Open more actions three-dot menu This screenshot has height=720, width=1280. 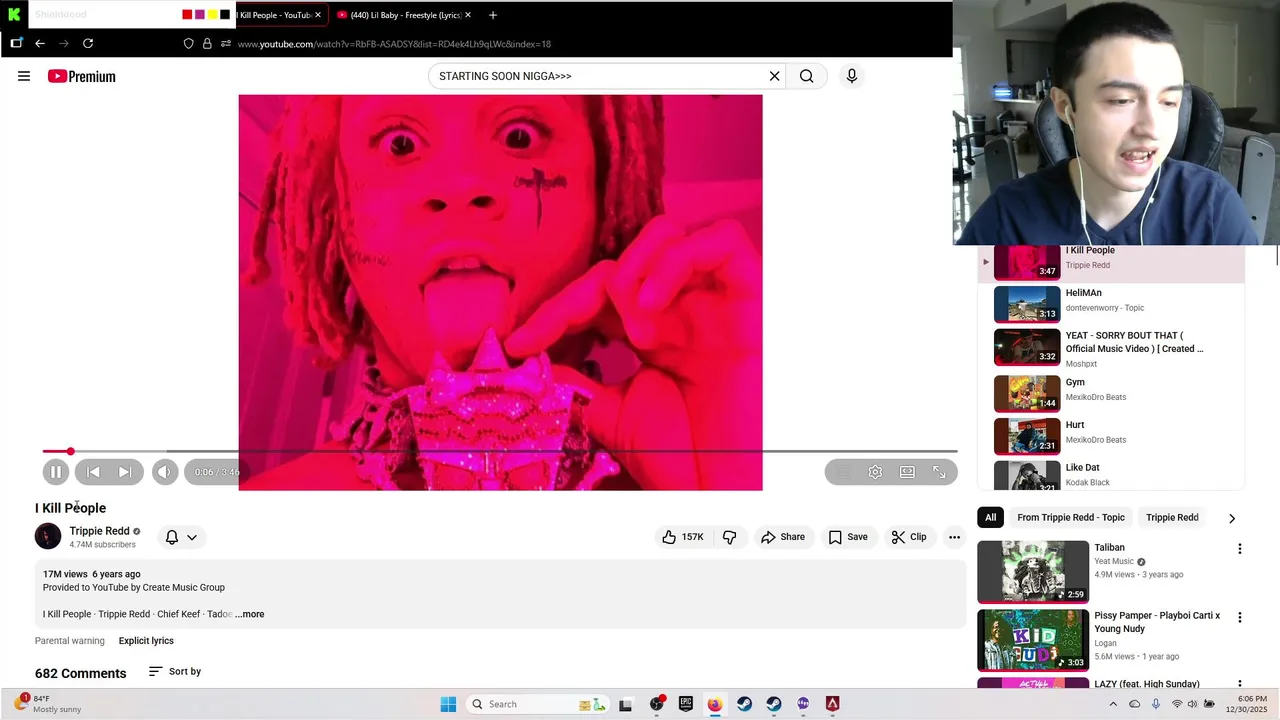point(954,537)
